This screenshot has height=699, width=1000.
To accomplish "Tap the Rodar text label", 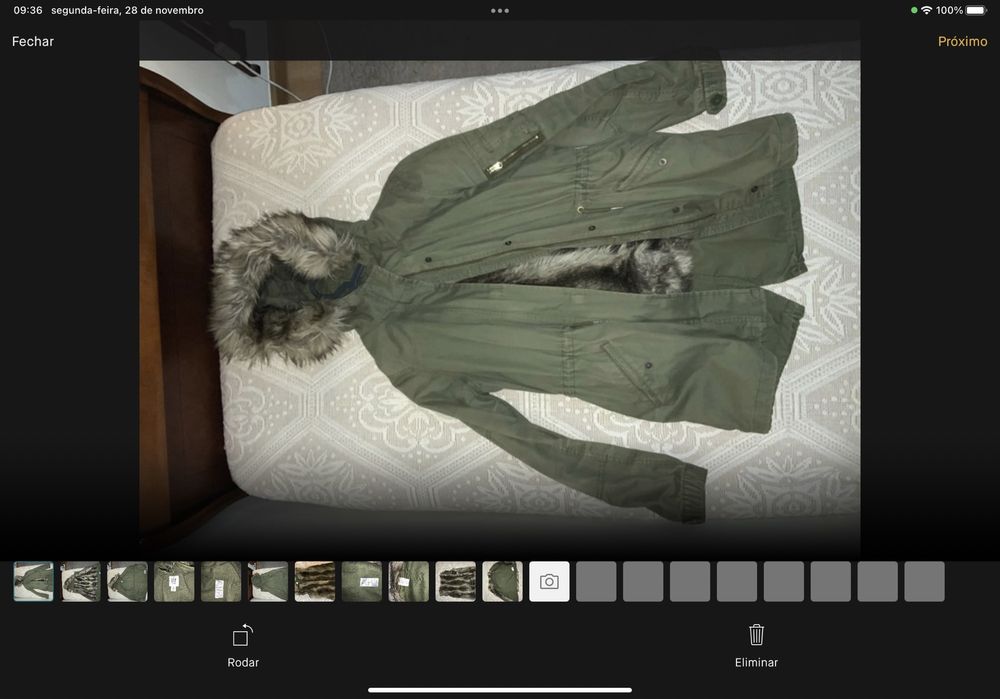I will pyautogui.click(x=243, y=663).
